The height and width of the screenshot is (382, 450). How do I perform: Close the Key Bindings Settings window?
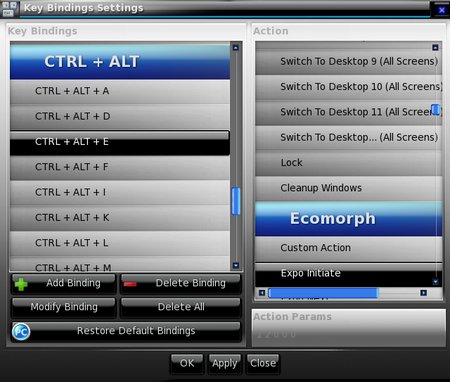pos(442,10)
